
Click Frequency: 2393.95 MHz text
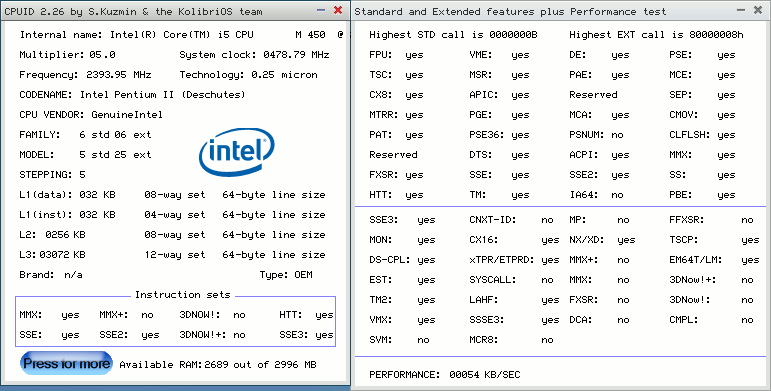85,75
